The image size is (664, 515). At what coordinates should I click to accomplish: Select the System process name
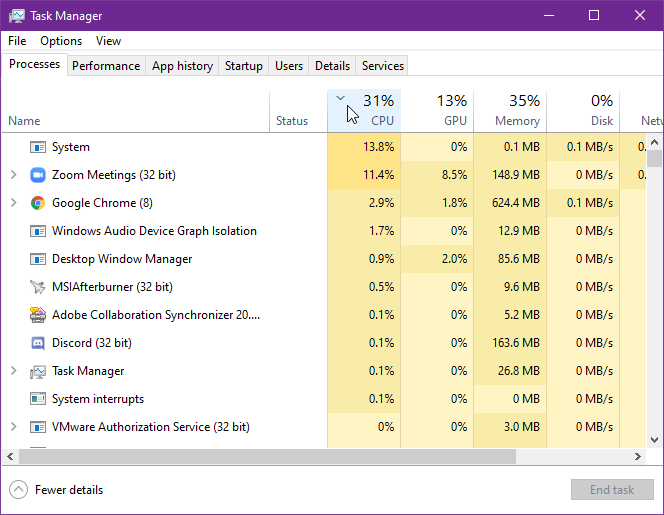(x=71, y=147)
